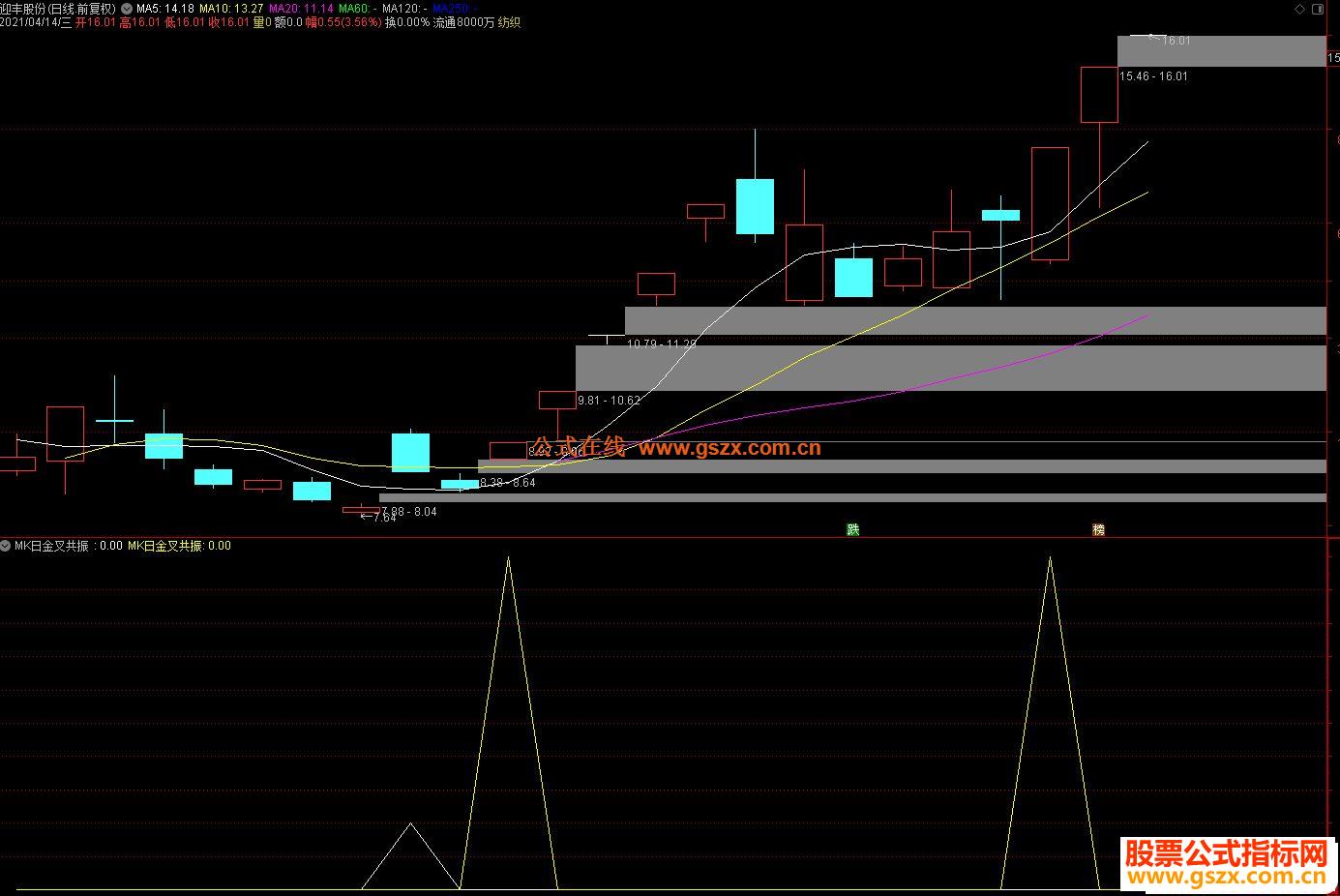Click the 15.46 - 16.01 gap label

[x=1153, y=76]
